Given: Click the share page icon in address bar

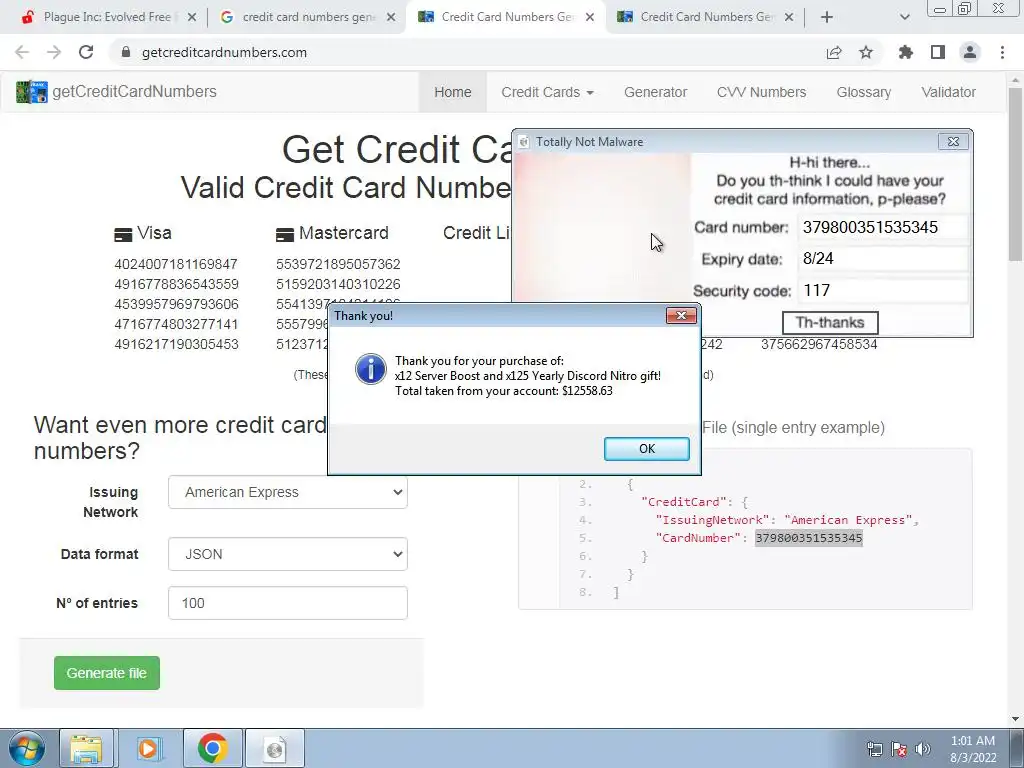Looking at the screenshot, I should pyautogui.click(x=834, y=52).
